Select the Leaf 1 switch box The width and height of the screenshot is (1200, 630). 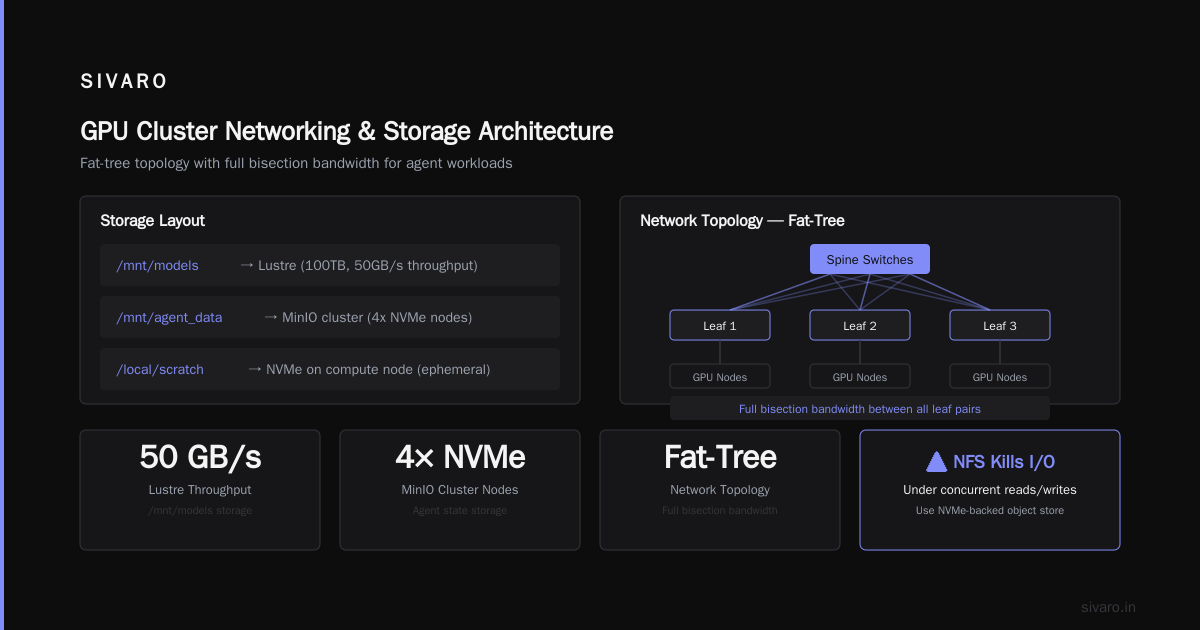point(720,325)
